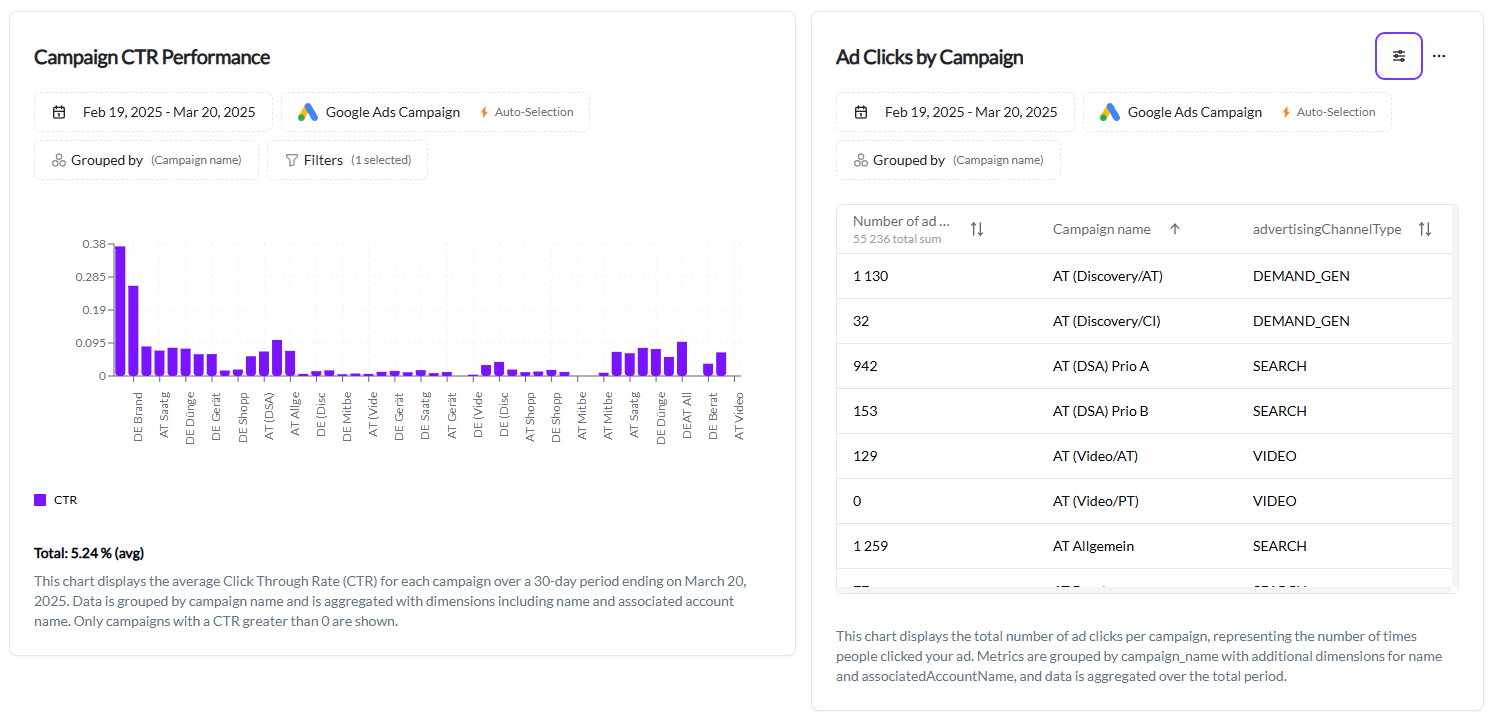Image resolution: width=1500 pixels, height=719 pixels.
Task: Click the tallest DE Brand bar
Action: coord(120,310)
